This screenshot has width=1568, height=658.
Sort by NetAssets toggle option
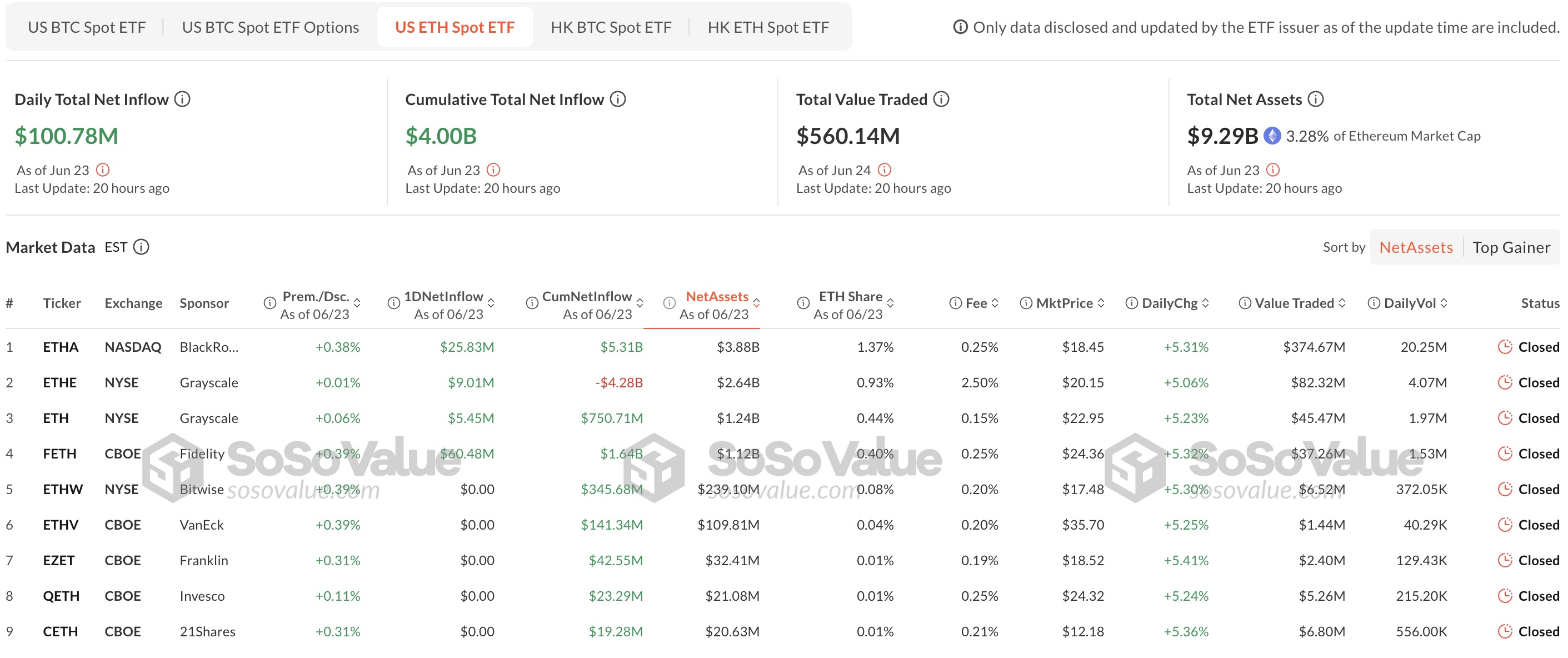click(x=1415, y=247)
